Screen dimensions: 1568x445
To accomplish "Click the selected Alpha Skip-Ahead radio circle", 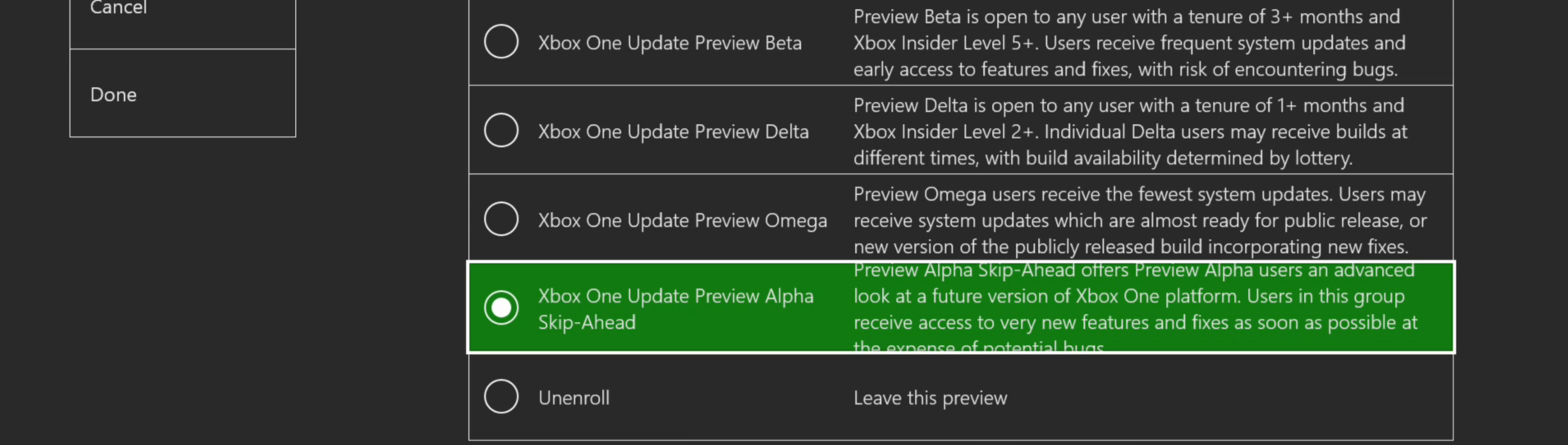I will 501,308.
